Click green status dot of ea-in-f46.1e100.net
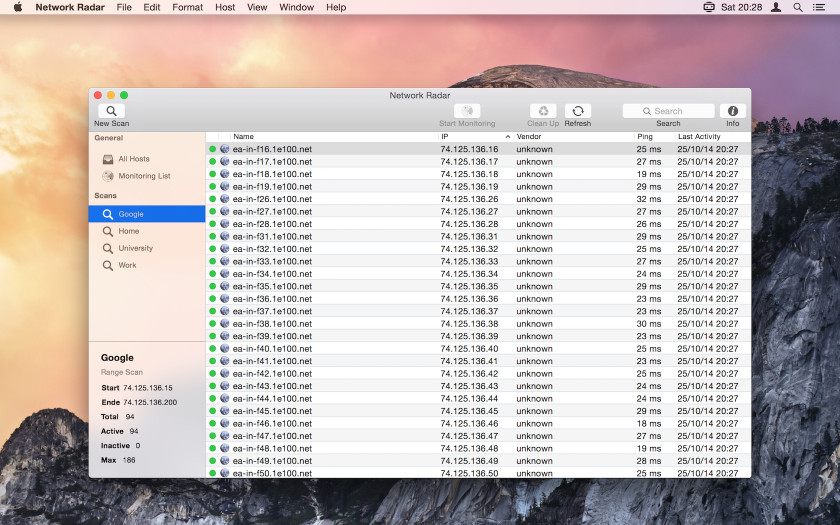 coord(213,424)
